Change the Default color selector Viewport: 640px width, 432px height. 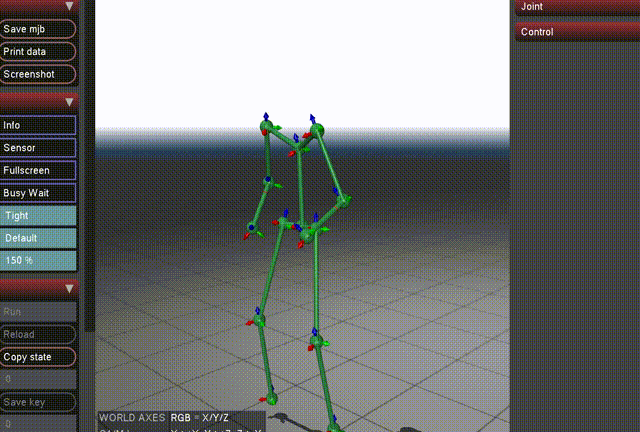pyautogui.click(x=38, y=238)
